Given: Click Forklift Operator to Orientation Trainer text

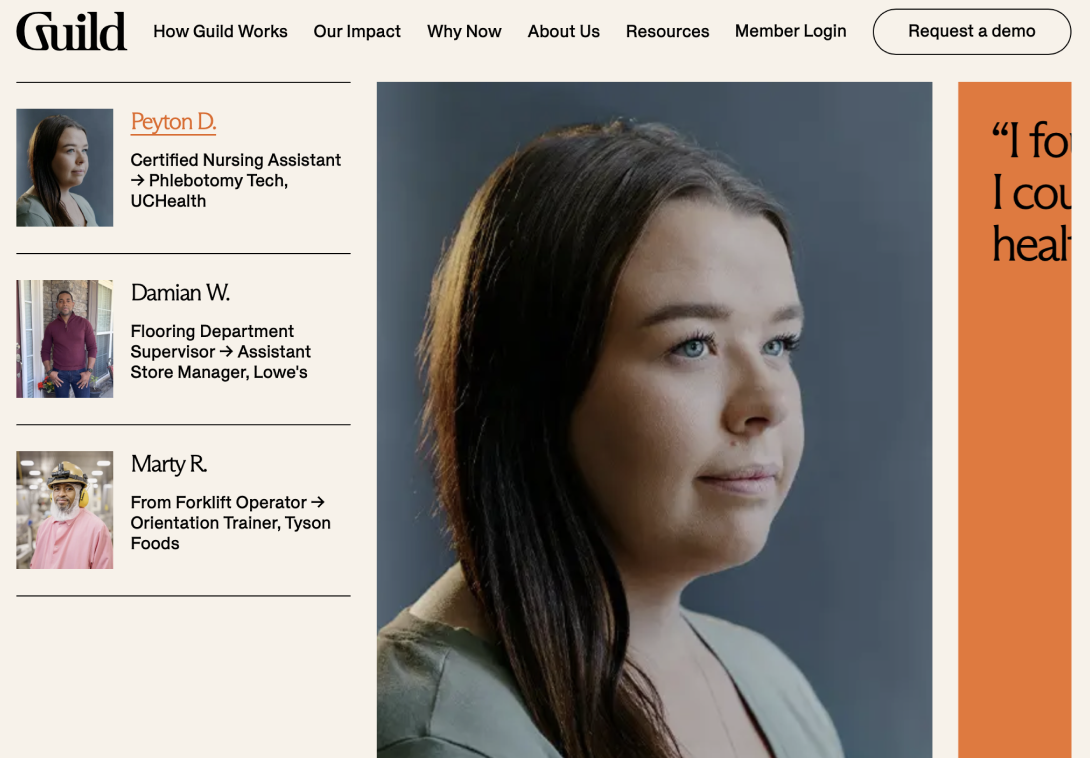Looking at the screenshot, I should [230, 523].
